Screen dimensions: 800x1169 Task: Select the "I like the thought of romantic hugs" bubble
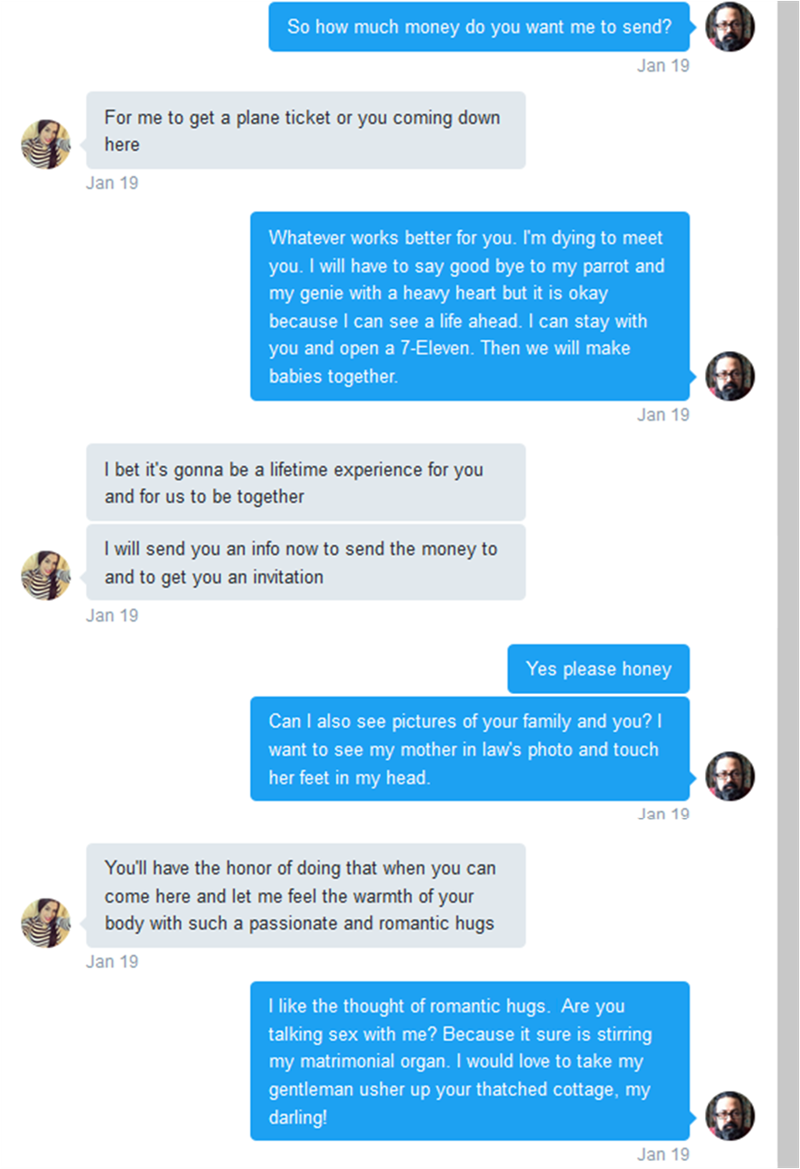pyautogui.click(x=469, y=1061)
